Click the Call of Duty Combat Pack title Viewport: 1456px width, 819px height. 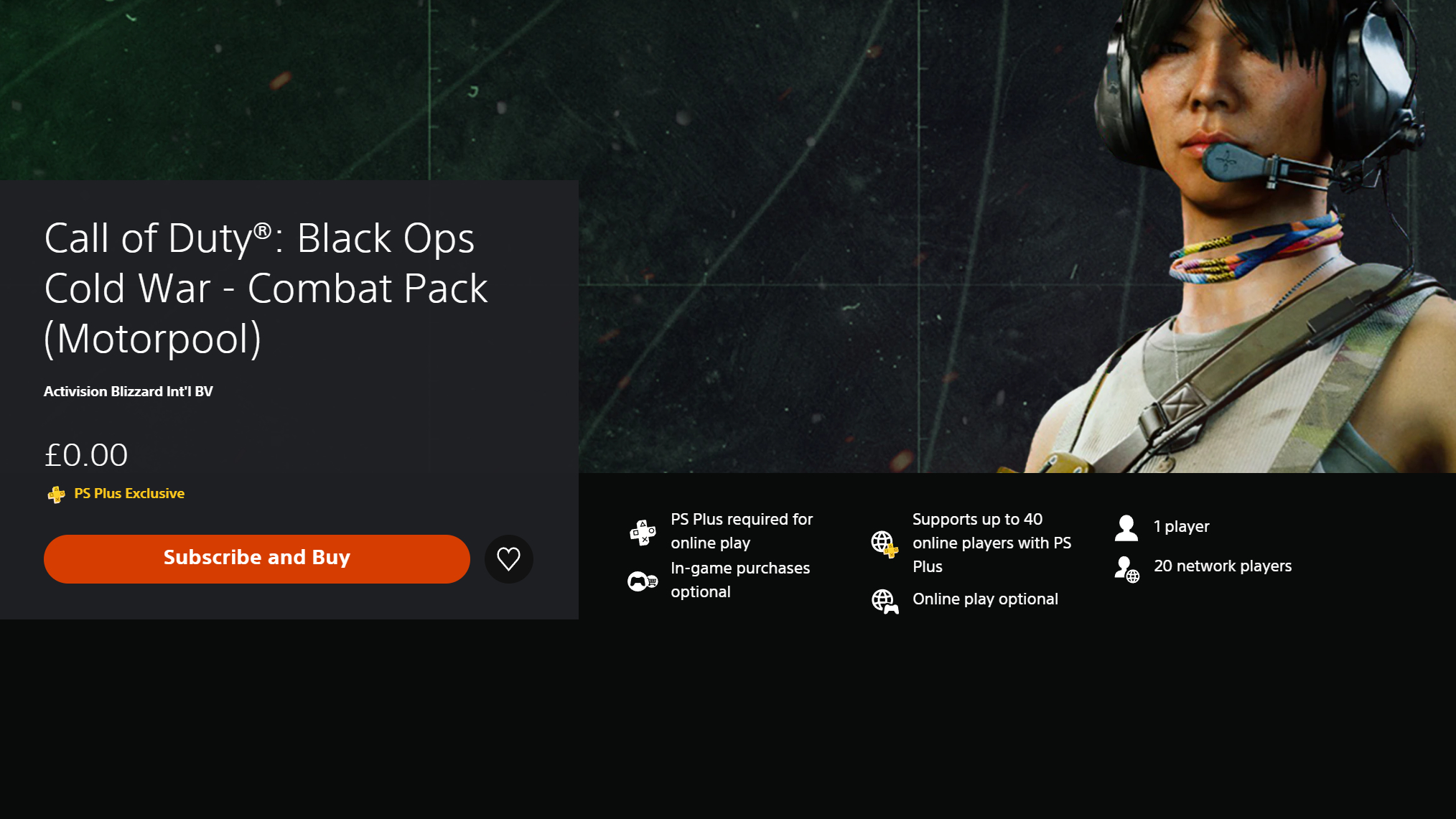(x=266, y=288)
